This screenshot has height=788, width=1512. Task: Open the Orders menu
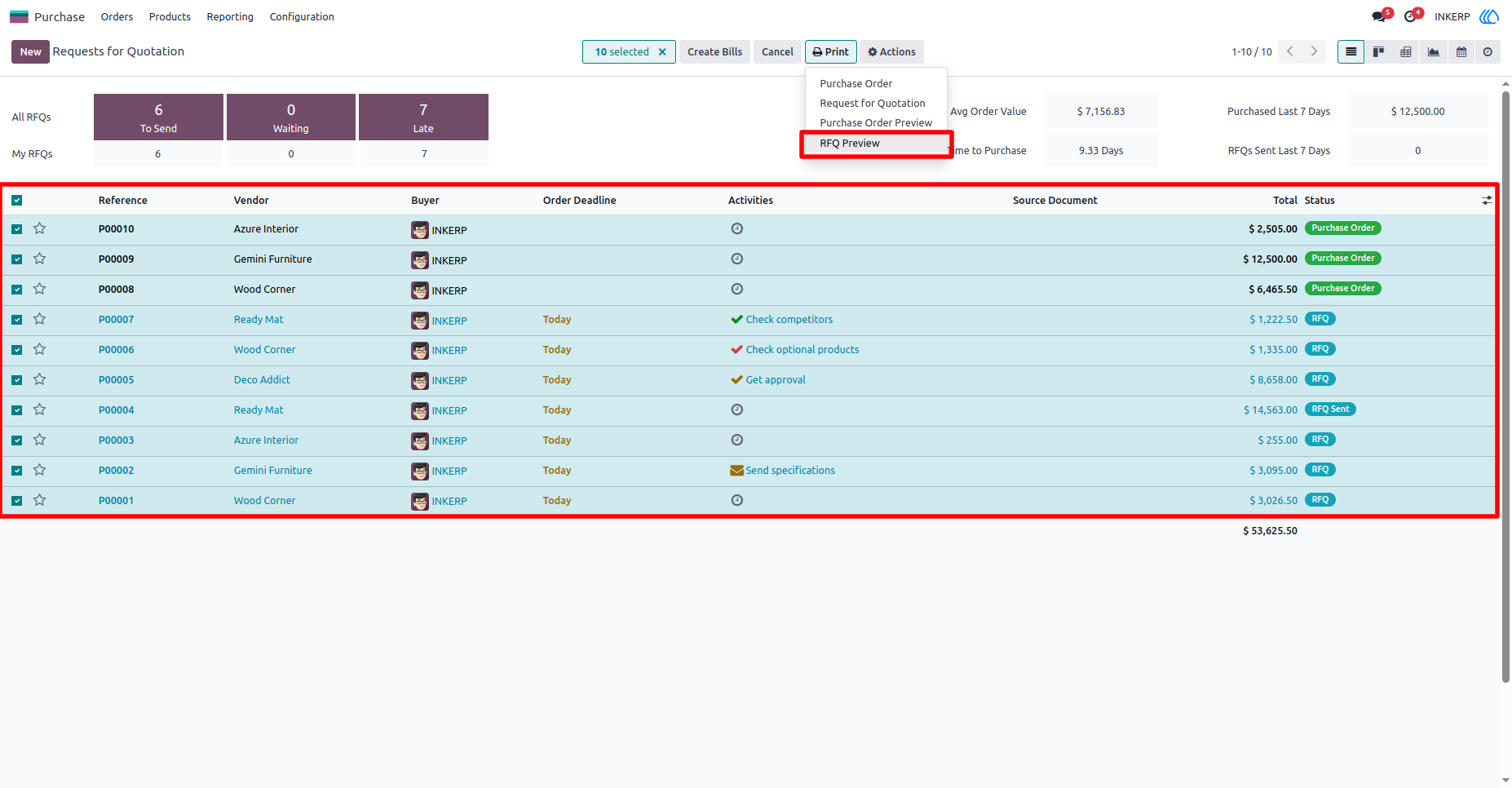point(117,16)
